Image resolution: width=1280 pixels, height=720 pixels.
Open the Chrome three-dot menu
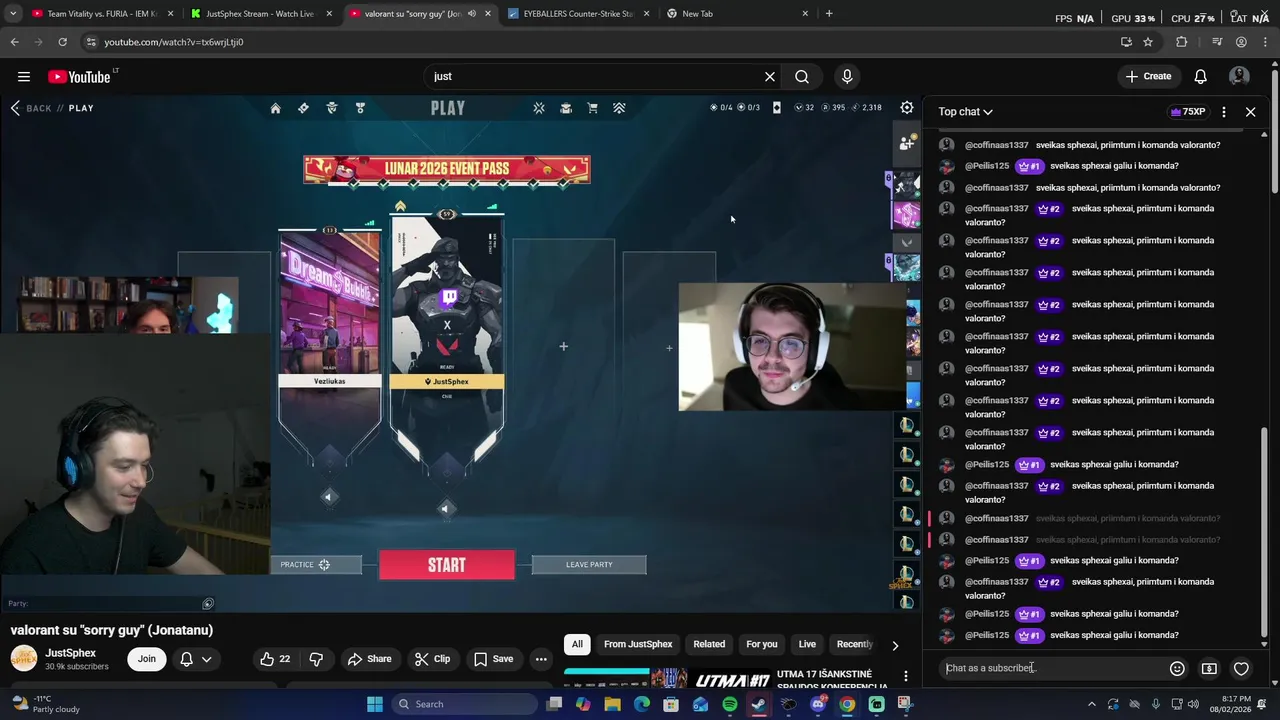pyautogui.click(x=1264, y=42)
